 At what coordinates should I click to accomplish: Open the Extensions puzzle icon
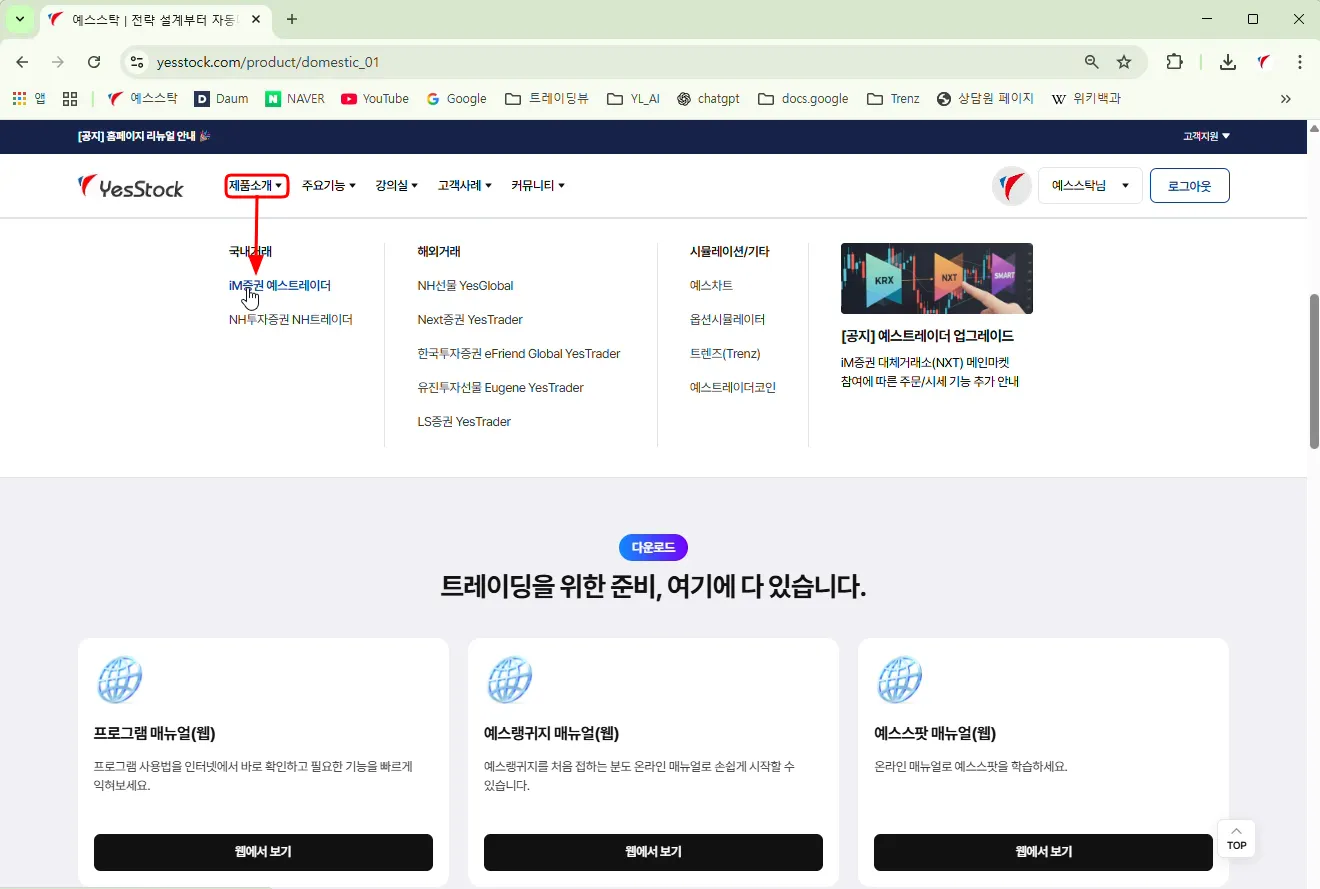click(x=1175, y=62)
